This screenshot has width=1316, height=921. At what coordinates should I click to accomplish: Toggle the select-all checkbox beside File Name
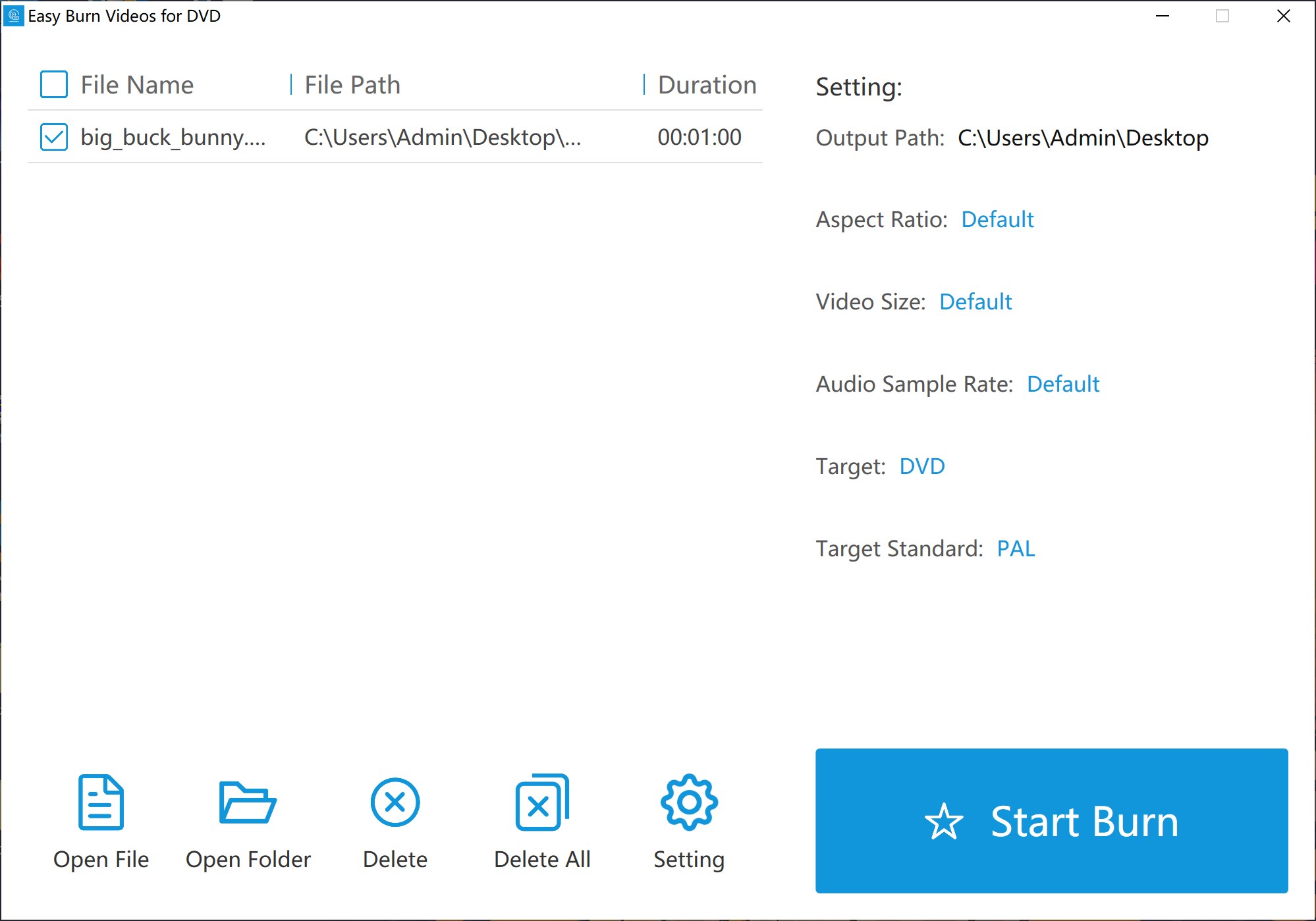point(54,85)
